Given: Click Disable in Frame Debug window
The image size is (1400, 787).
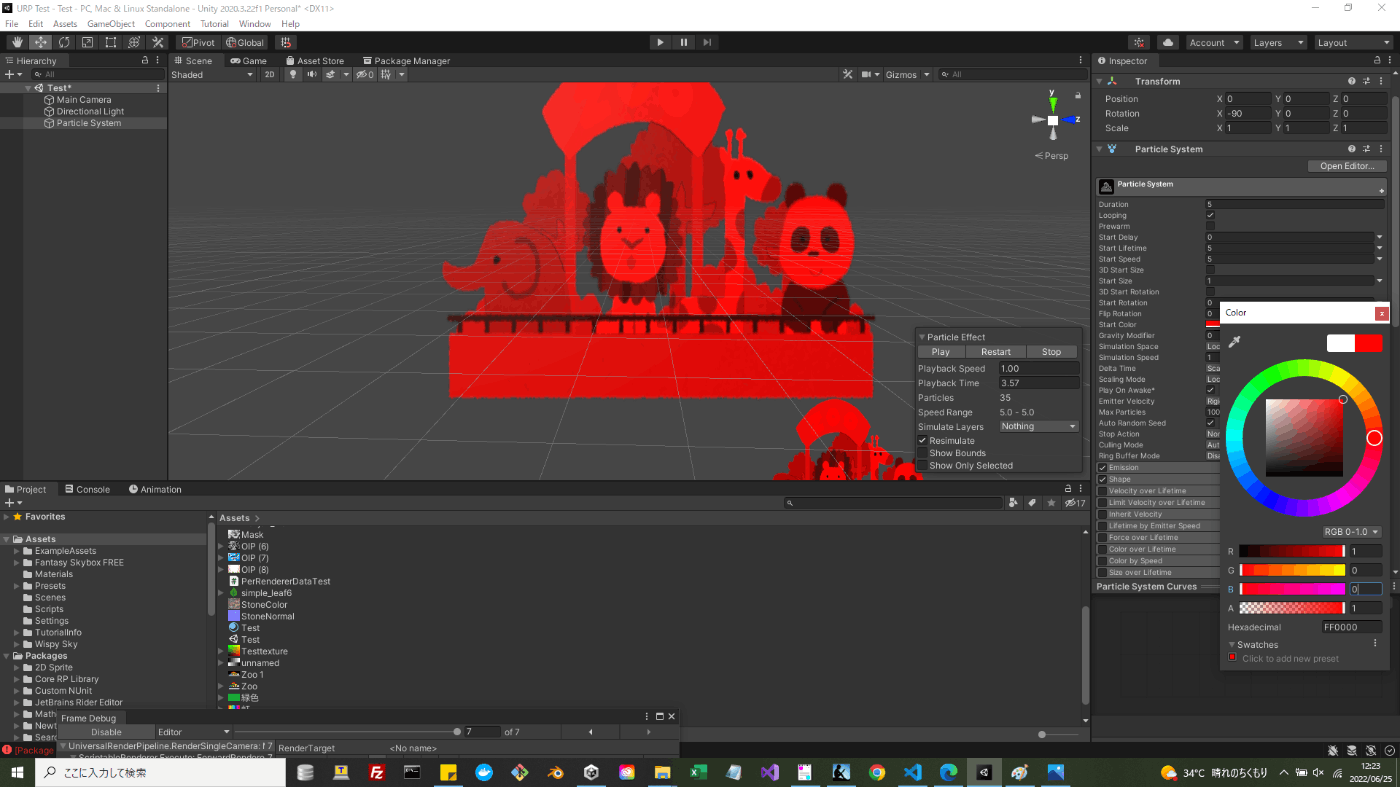Looking at the screenshot, I should pos(106,732).
